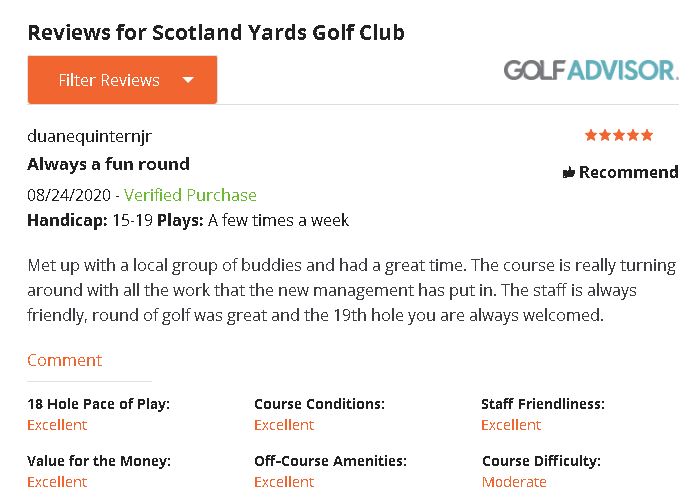Viewport: 697px width, 501px height.
Task: Click the Value for the Money Excellent rating
Action: tap(57, 482)
